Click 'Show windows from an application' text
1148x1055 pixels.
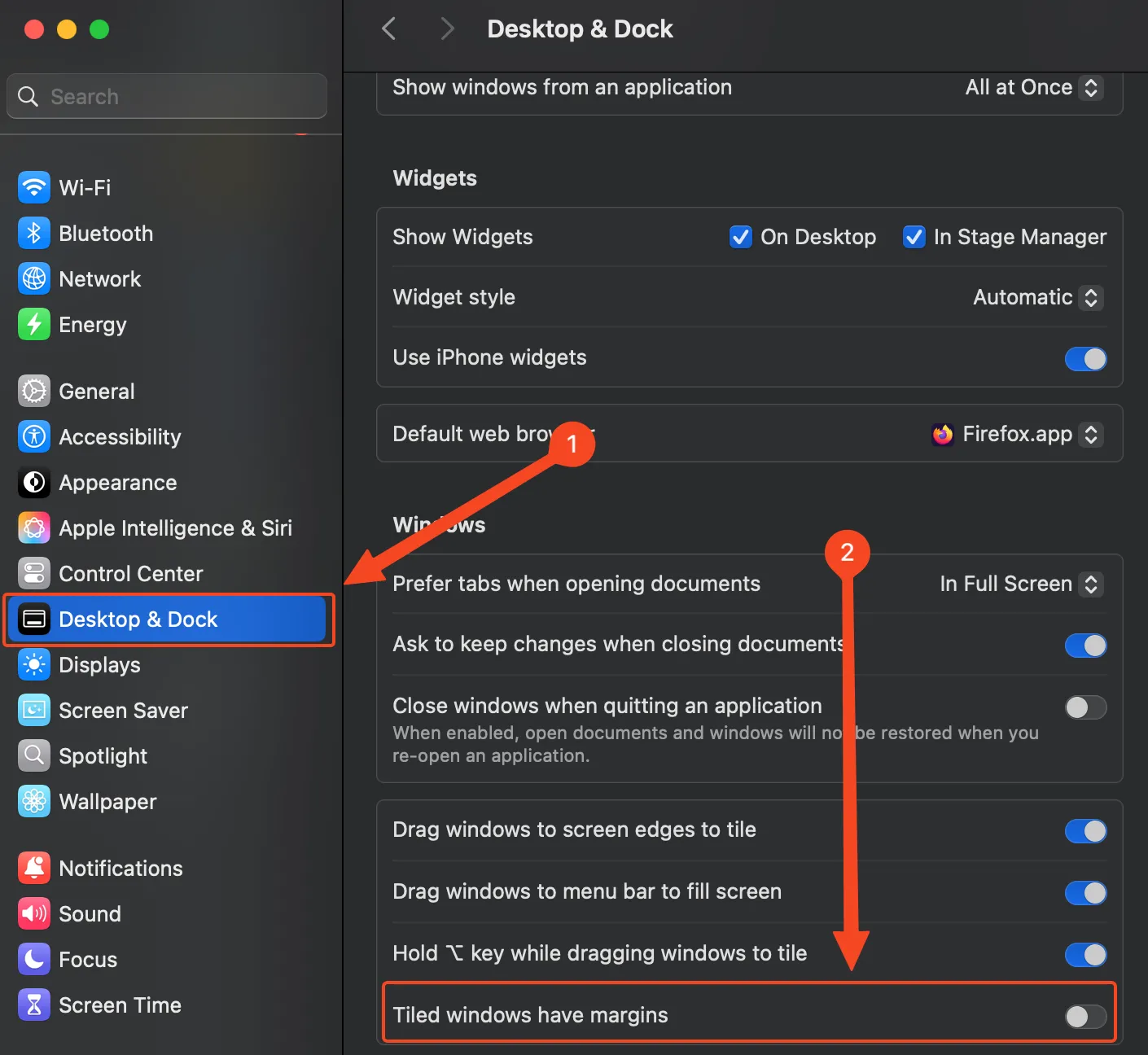pos(562,87)
